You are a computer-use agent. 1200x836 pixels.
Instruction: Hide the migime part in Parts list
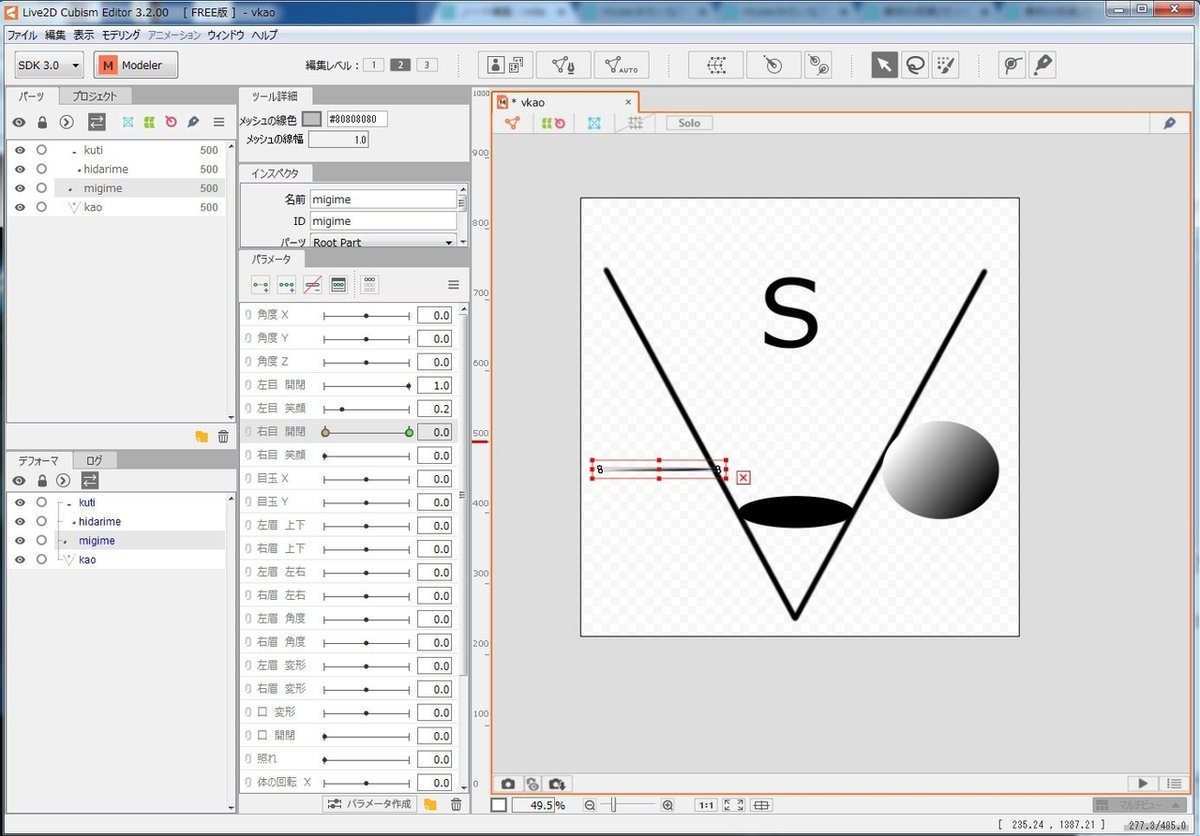(x=19, y=188)
